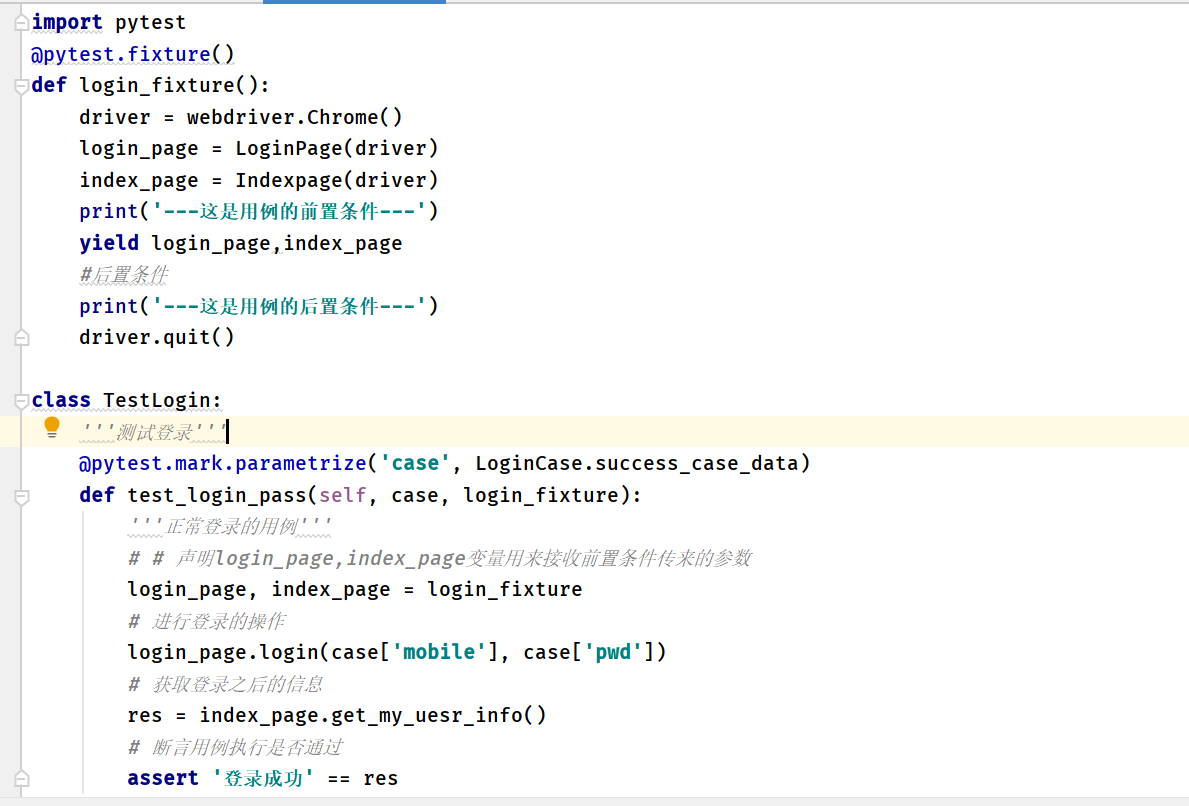Click the blue scrollbar strip at the top
Image resolution: width=1189 pixels, height=806 pixels.
[354, 3]
